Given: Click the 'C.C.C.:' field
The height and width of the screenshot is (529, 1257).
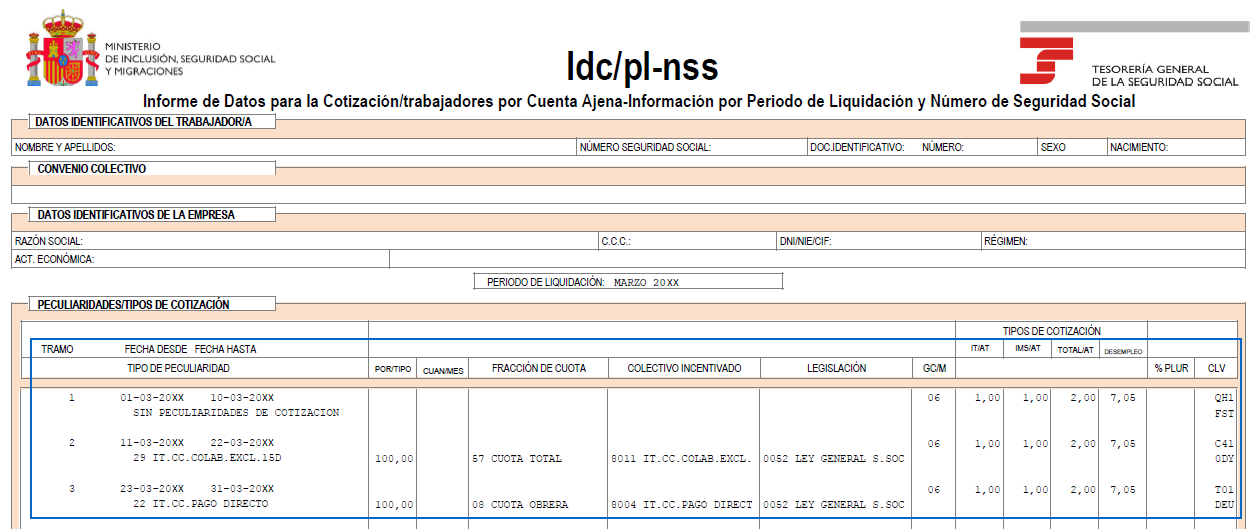Looking at the screenshot, I should pos(687,241).
